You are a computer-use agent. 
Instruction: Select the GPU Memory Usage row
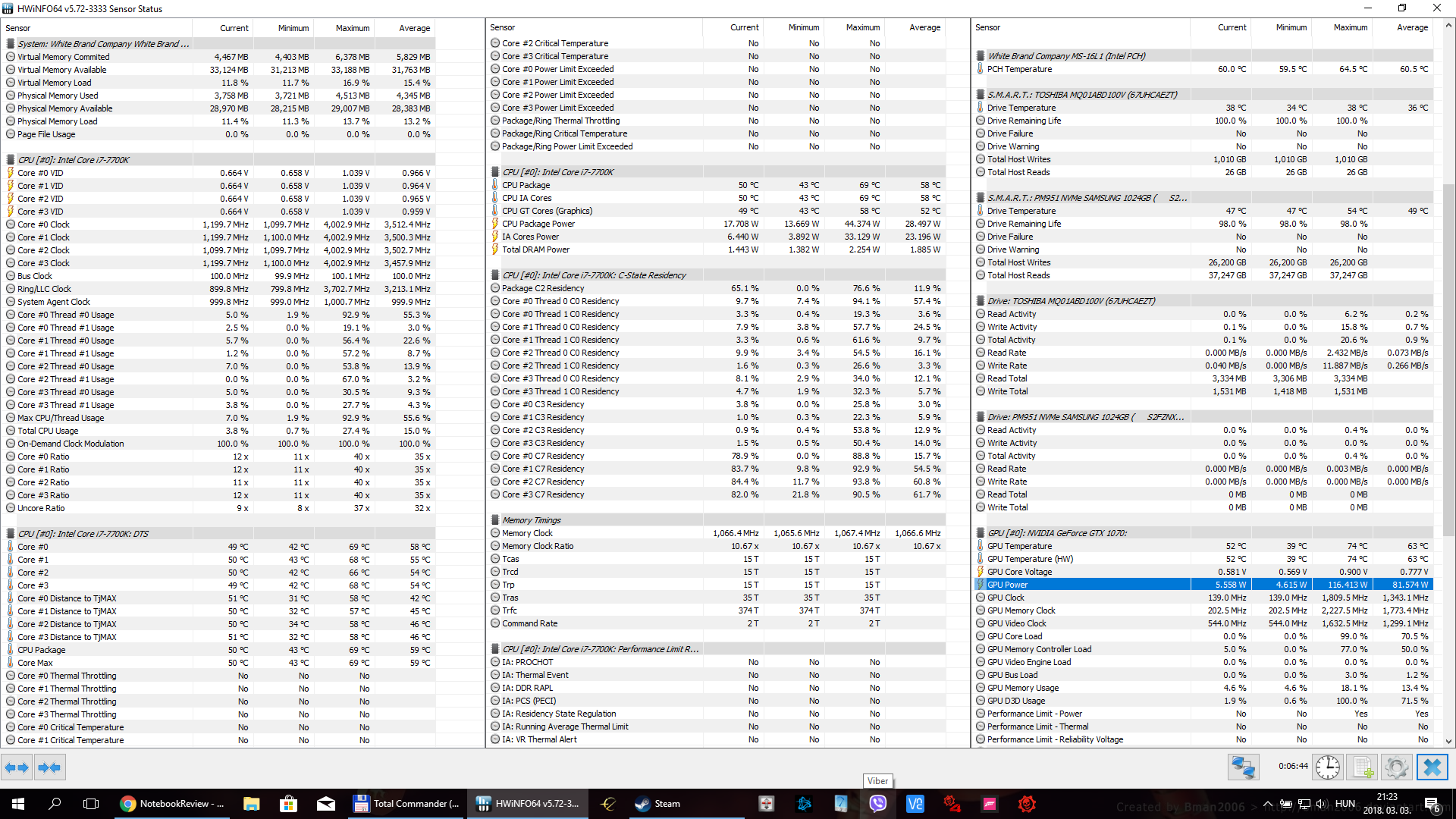coord(1203,688)
